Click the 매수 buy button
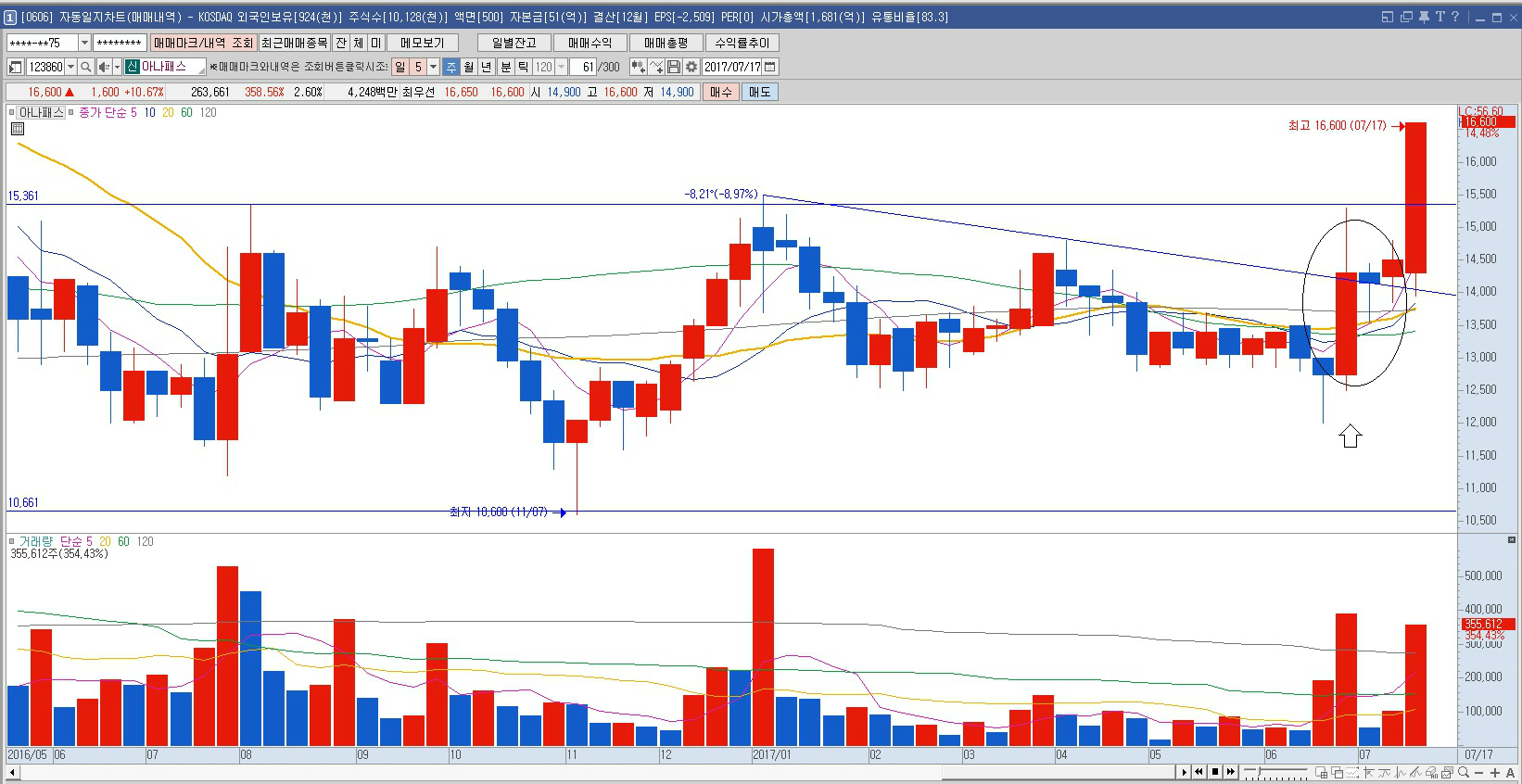1522x784 pixels. pos(720,92)
